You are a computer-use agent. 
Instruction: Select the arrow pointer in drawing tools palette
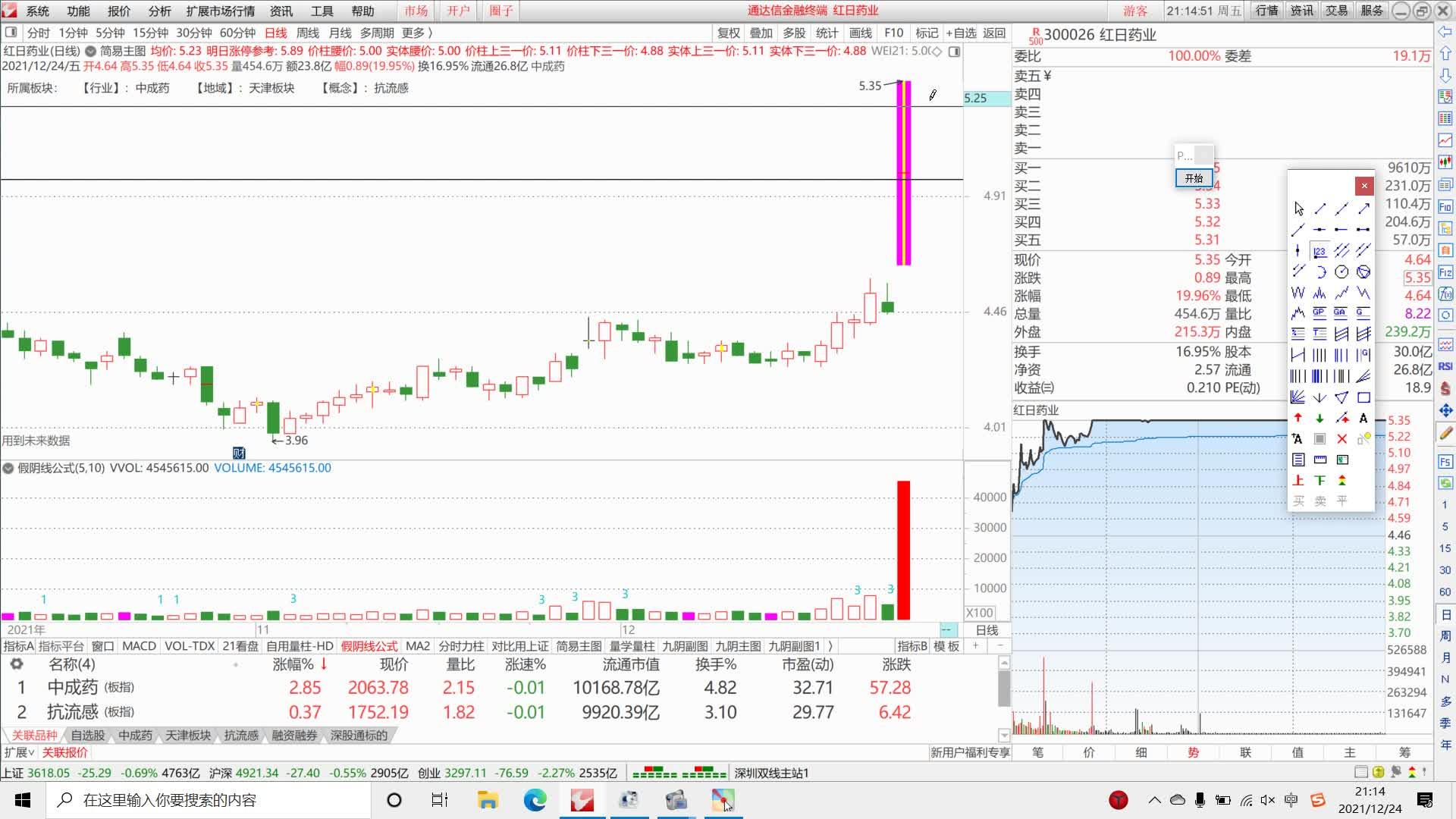1298,209
